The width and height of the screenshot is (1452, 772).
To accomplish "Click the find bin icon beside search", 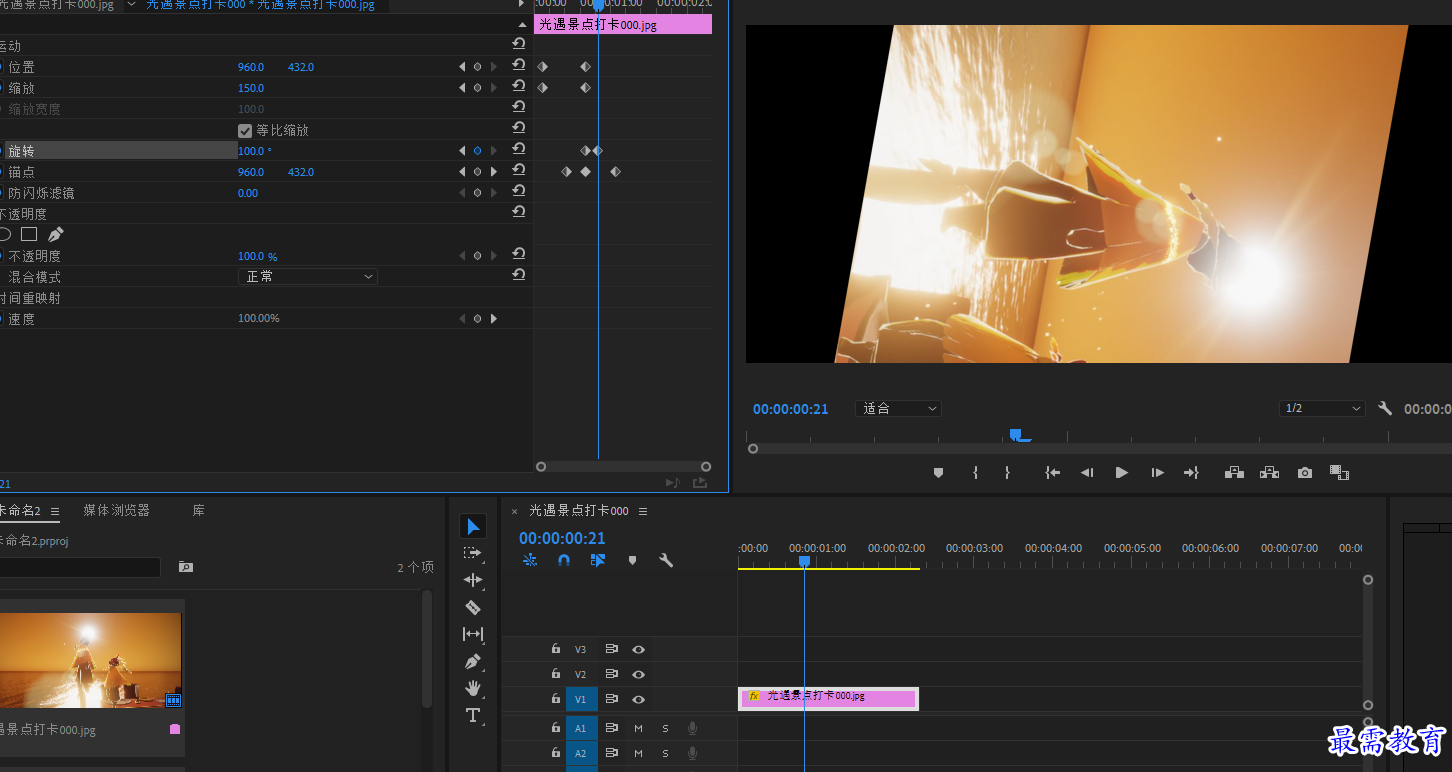I will pos(185,567).
